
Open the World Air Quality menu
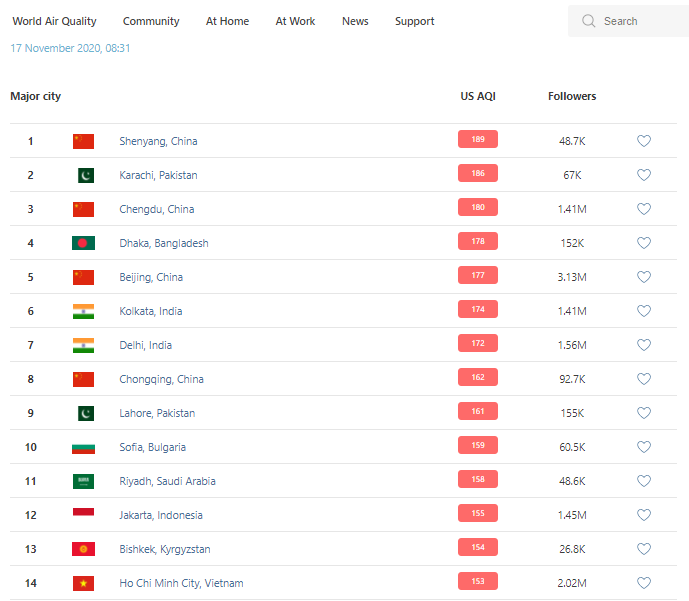click(54, 21)
